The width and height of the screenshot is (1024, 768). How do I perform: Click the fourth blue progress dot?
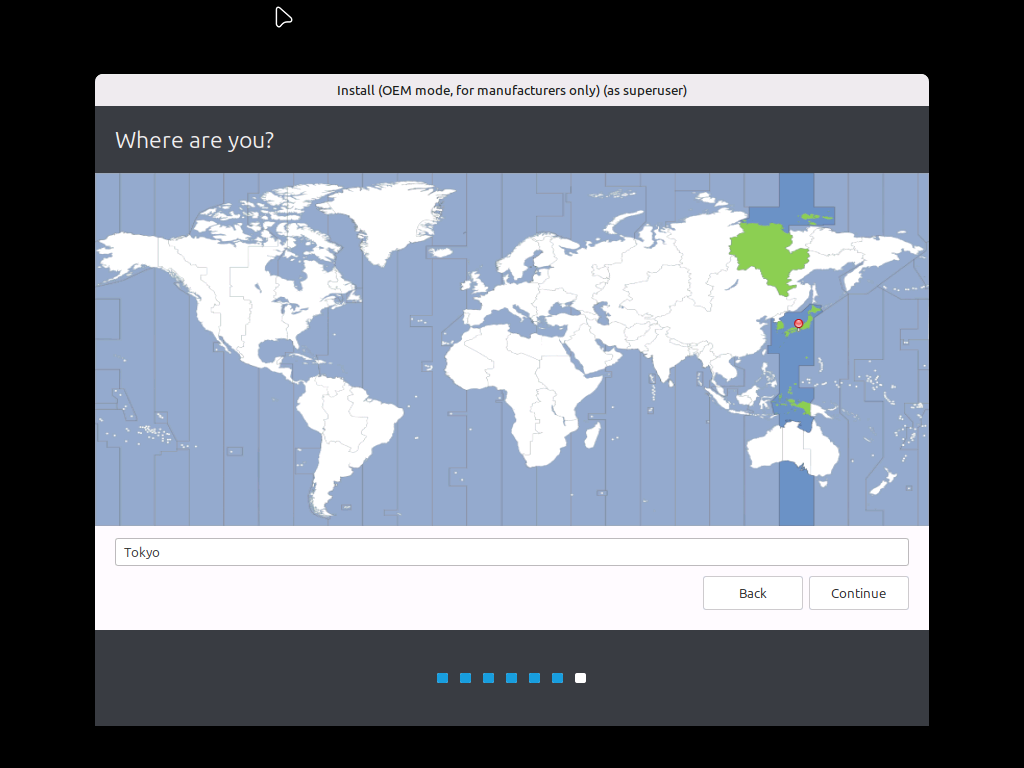click(512, 678)
